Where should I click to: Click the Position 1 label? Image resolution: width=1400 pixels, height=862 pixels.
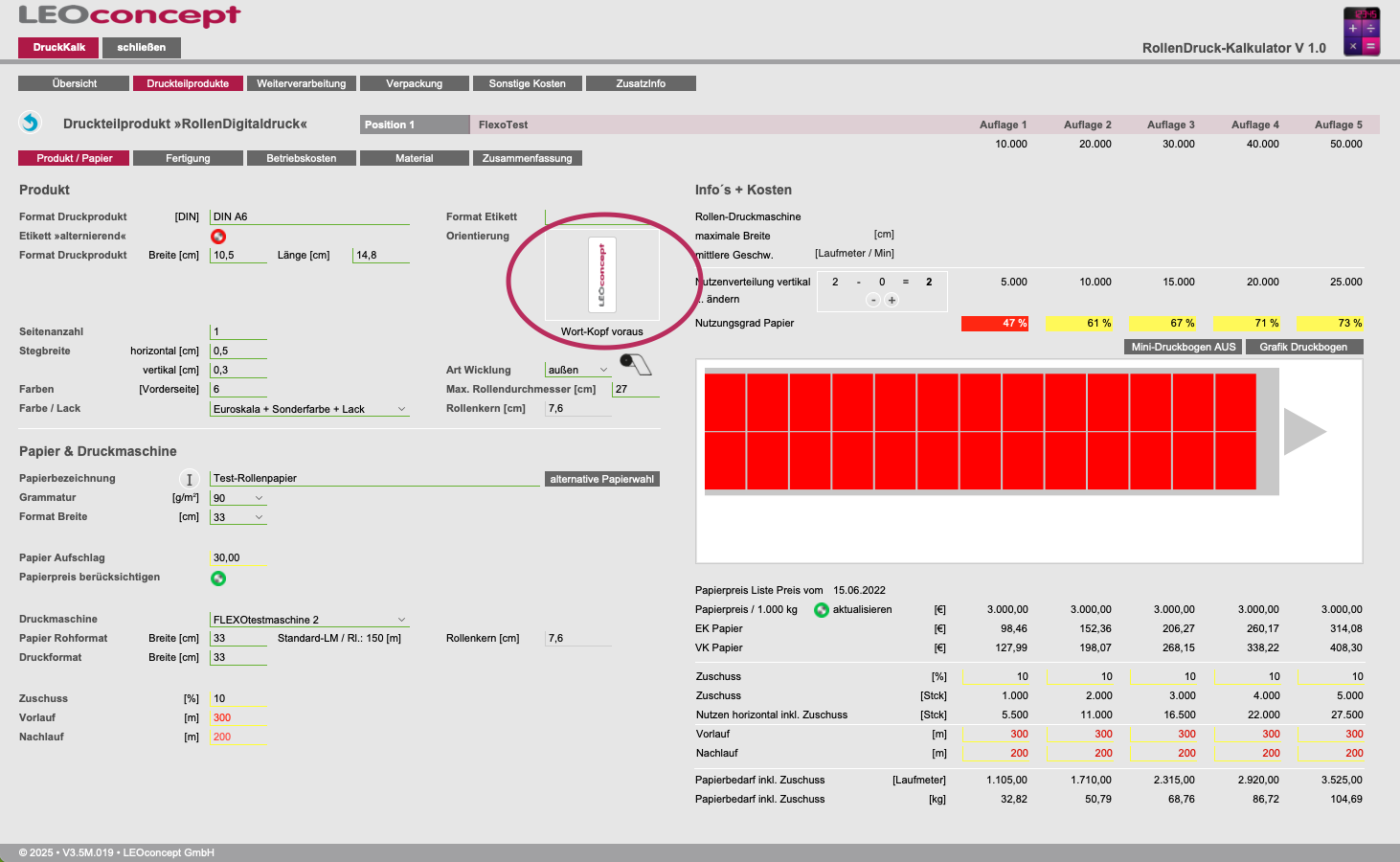click(x=415, y=125)
